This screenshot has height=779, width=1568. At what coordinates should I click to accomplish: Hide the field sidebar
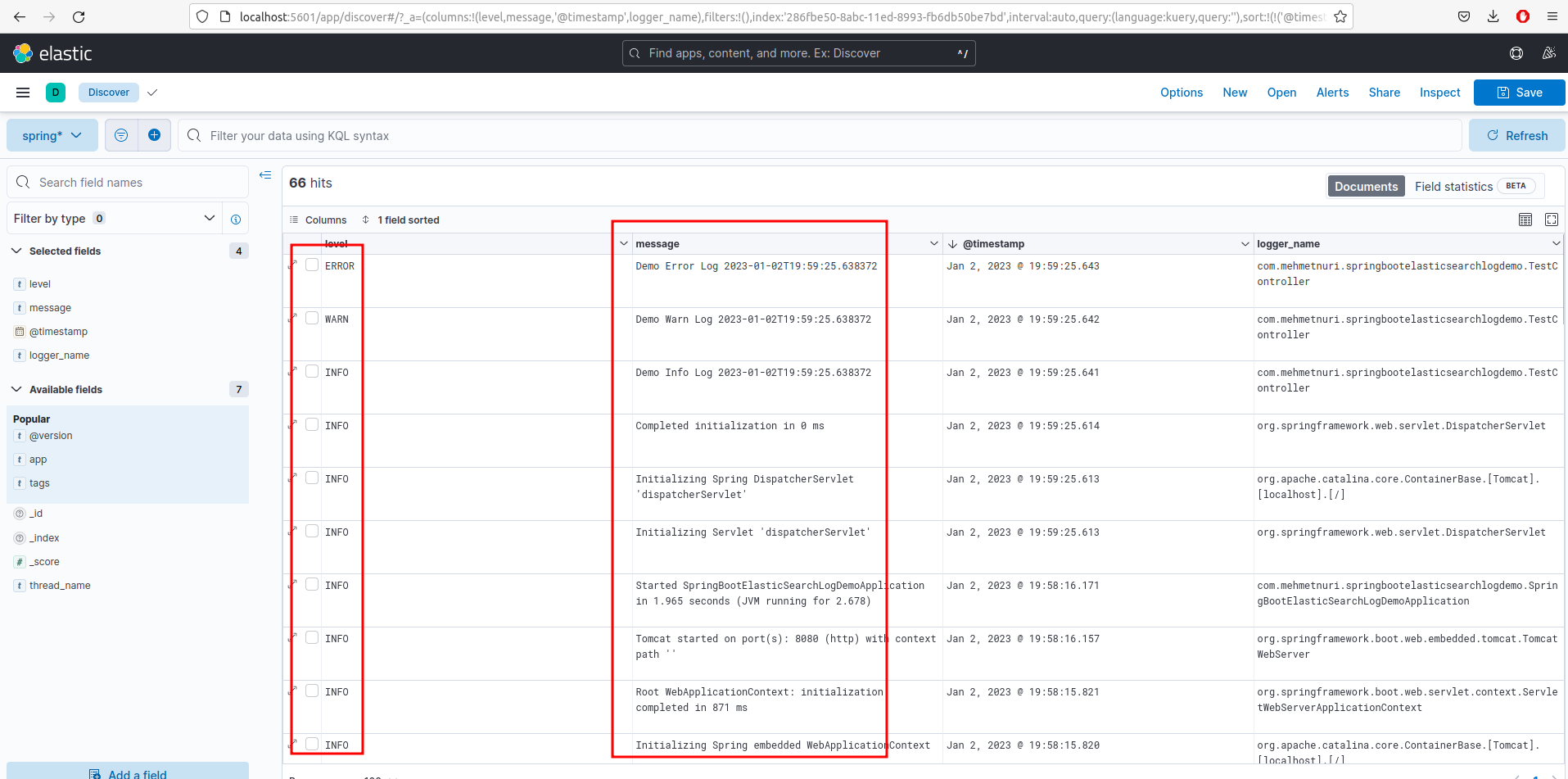point(265,174)
